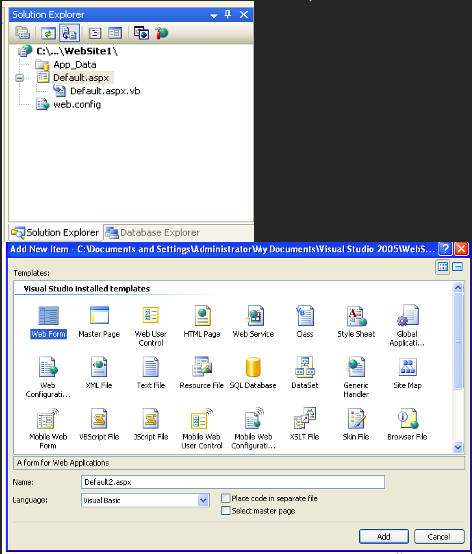
Task: Click the Name input field
Action: (x=233, y=482)
